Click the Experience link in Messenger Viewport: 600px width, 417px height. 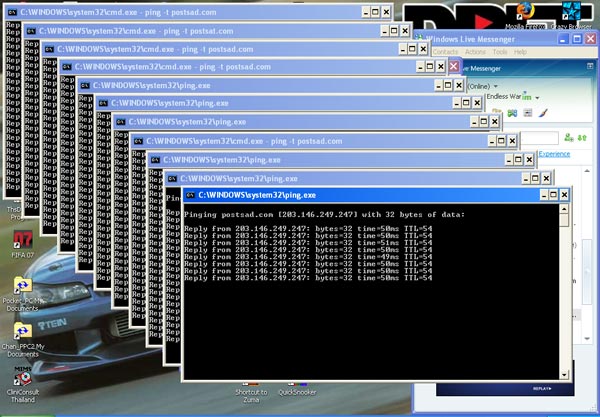[x=554, y=154]
